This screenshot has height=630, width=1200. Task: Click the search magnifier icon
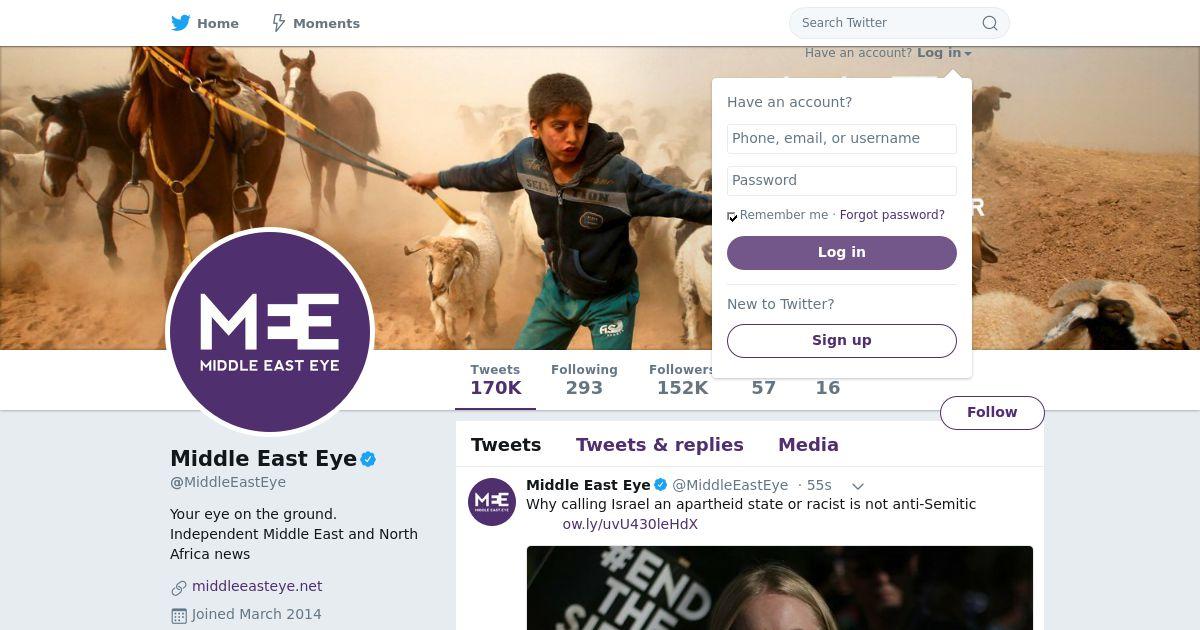(x=989, y=23)
